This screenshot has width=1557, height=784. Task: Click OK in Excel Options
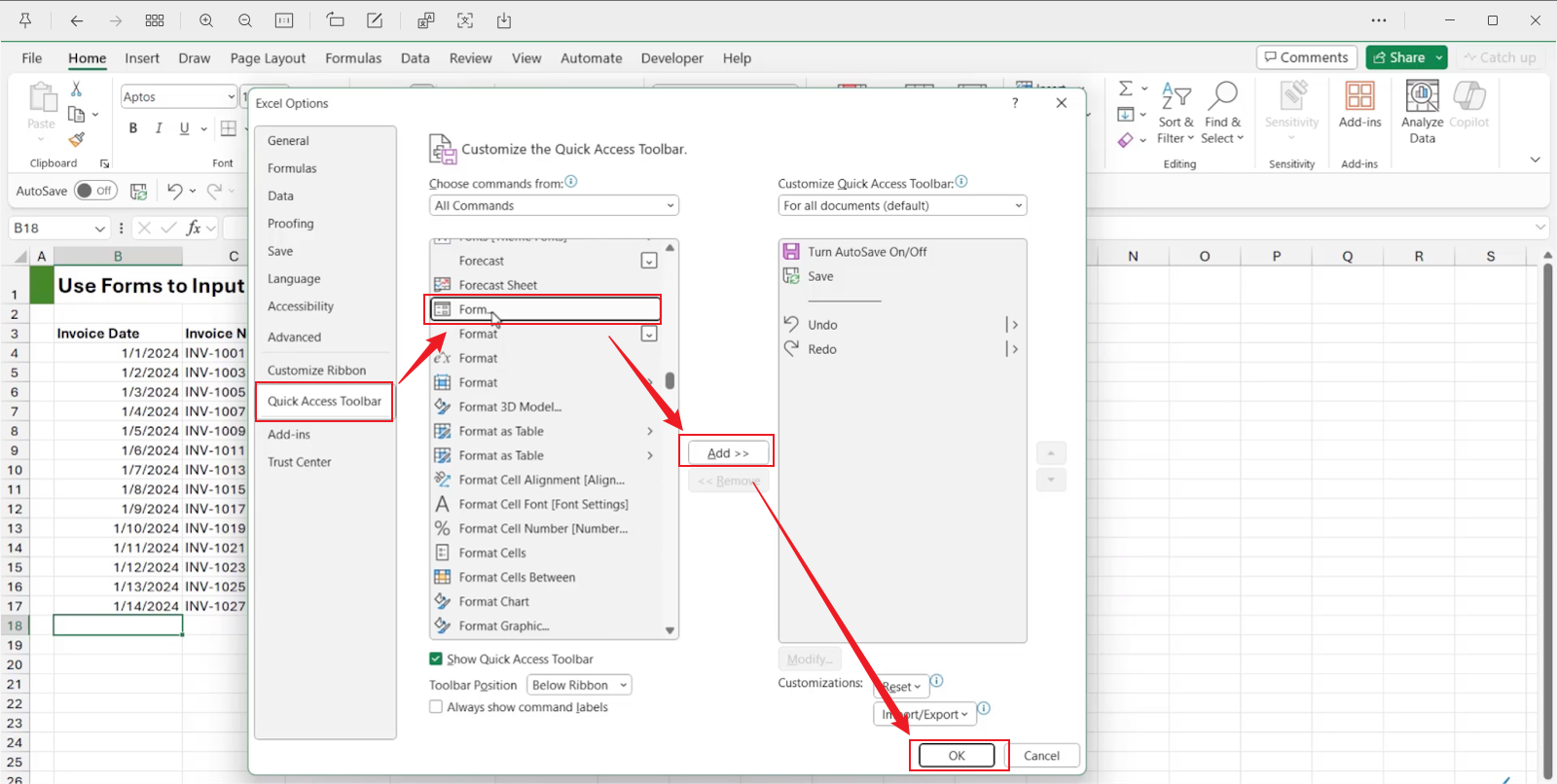pyautogui.click(x=957, y=756)
